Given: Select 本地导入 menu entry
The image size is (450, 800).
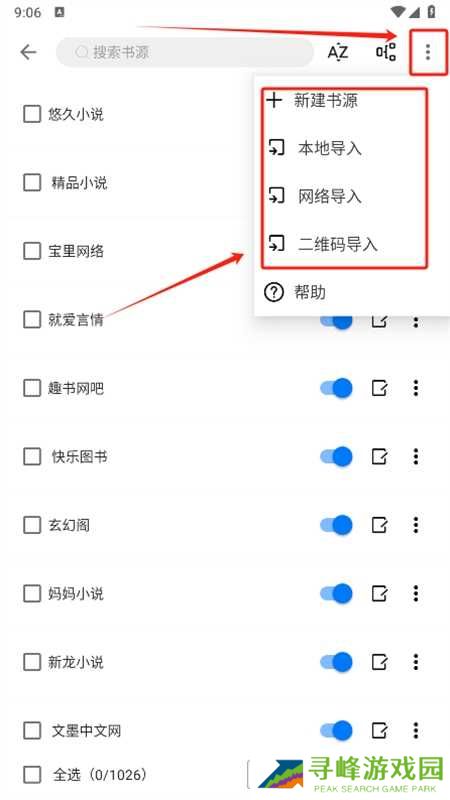Looking at the screenshot, I should (330, 148).
